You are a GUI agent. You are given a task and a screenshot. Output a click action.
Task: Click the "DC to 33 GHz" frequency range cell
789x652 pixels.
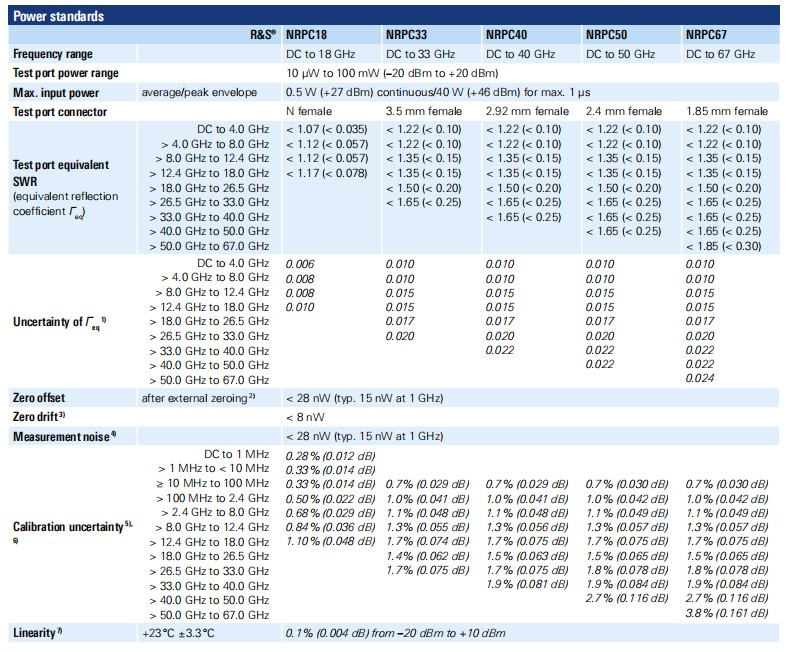(x=420, y=54)
